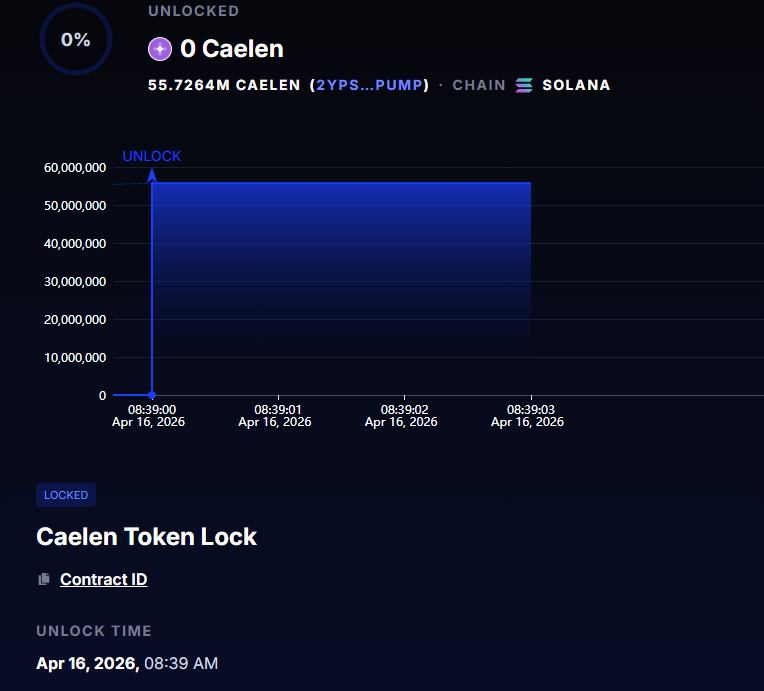This screenshot has width=764, height=691.
Task: Click the Caelen Token Lock heading
Action: point(146,537)
